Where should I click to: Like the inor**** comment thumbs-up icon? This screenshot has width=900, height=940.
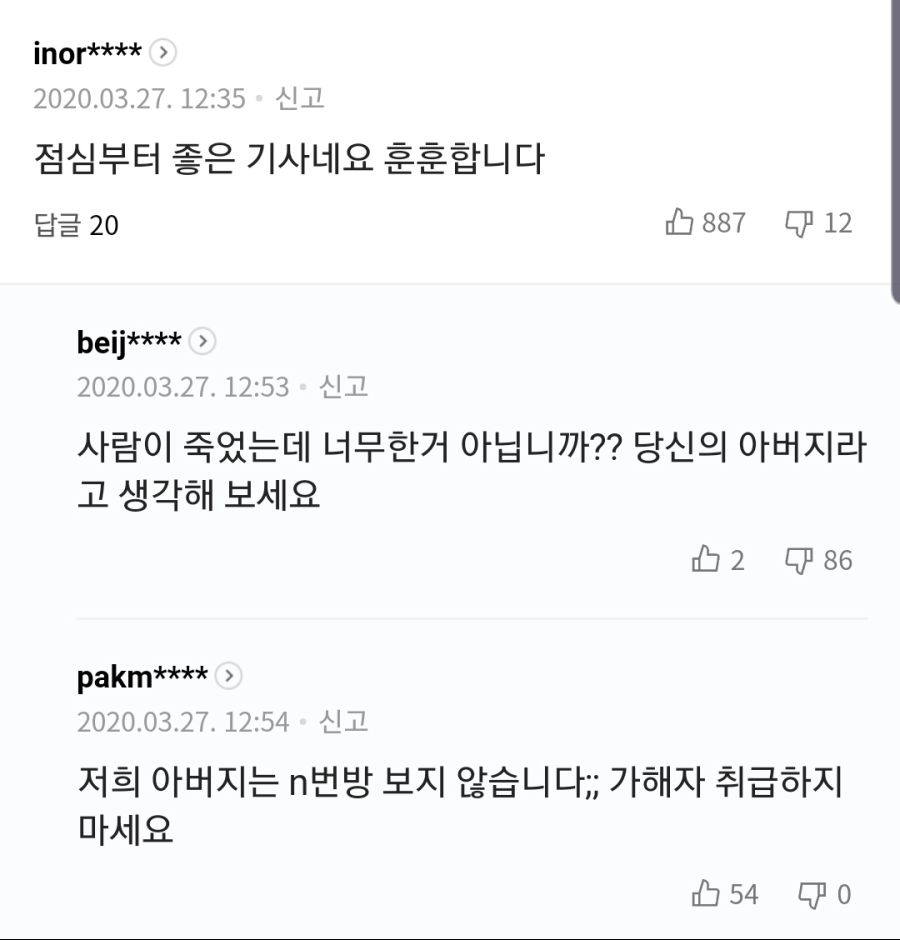click(x=680, y=222)
